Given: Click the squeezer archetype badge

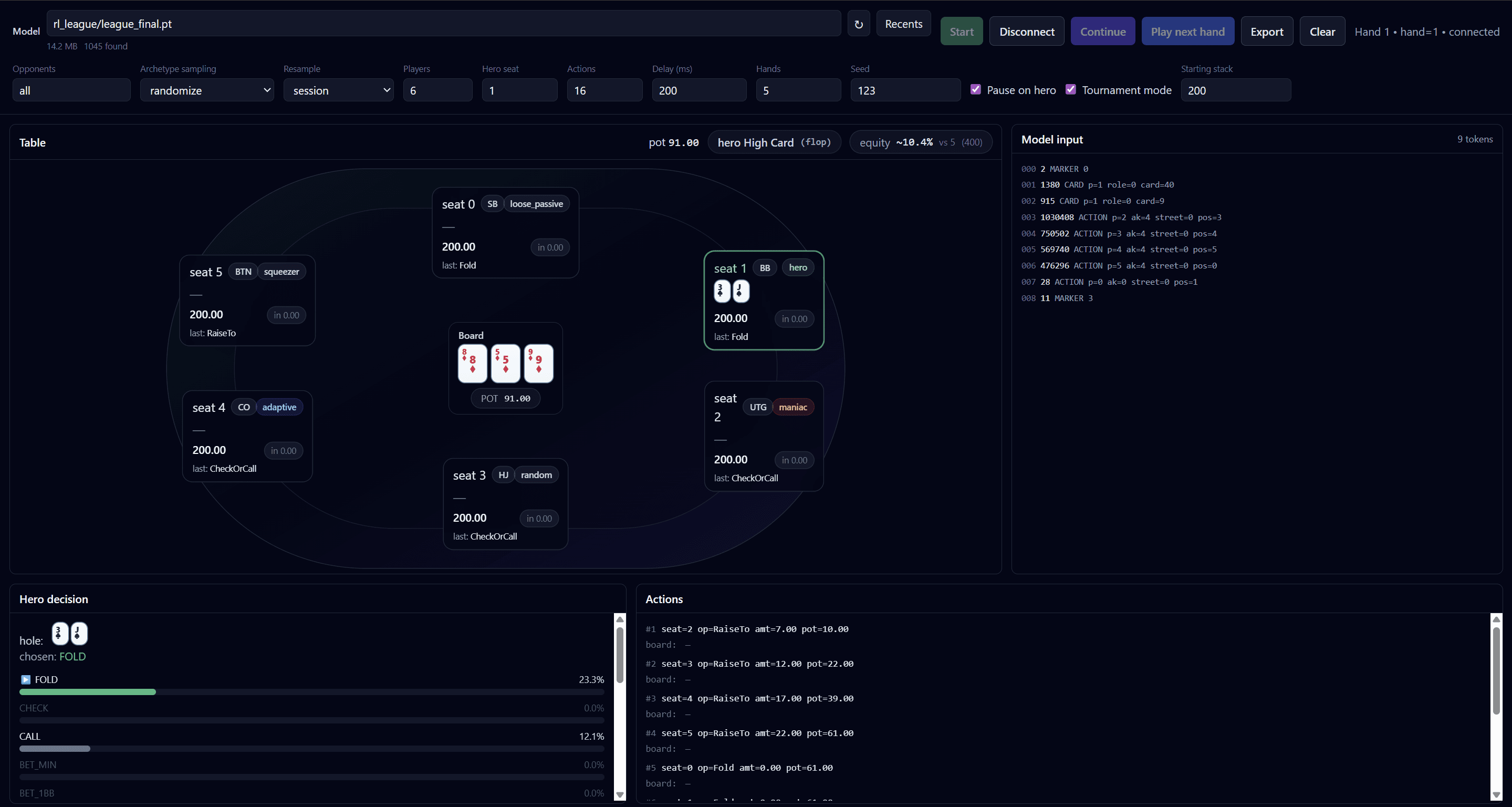Looking at the screenshot, I should point(281,271).
